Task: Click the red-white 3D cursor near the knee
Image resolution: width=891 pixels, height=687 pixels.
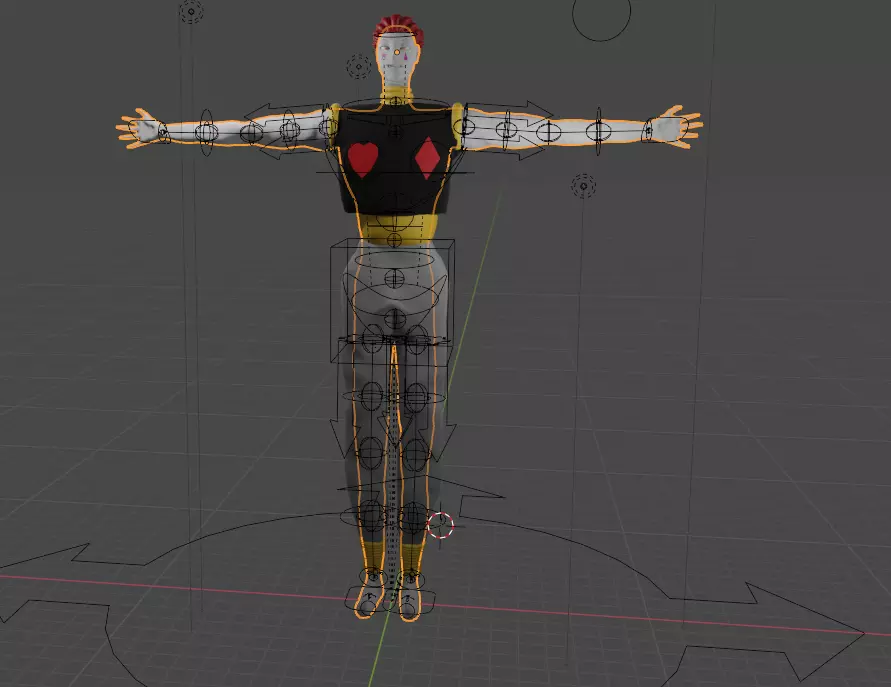Action: tap(440, 525)
